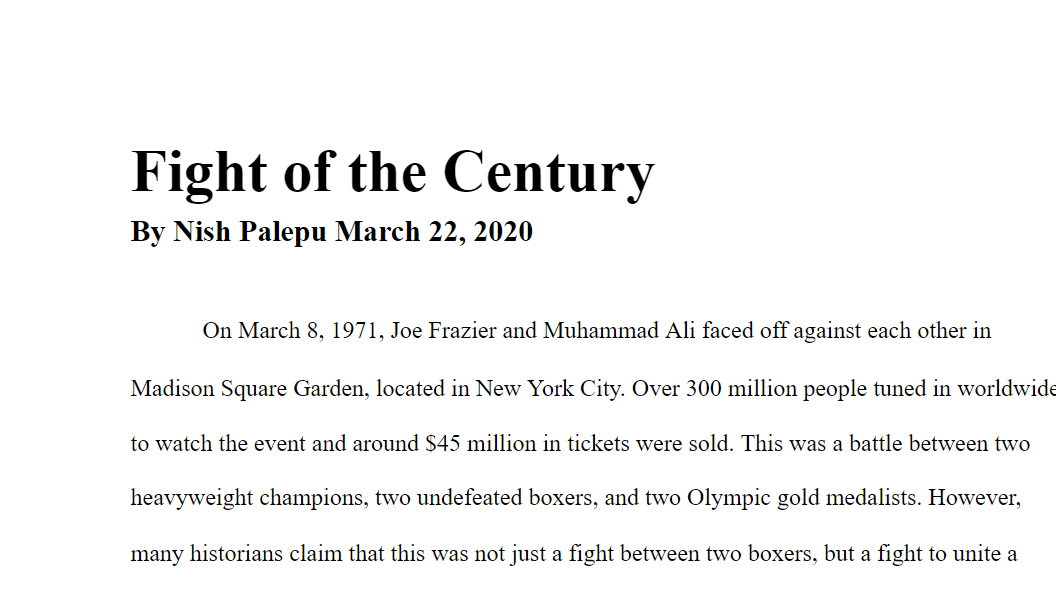This screenshot has width=1056, height=597.
Task: Click the word "worldwide"
Action: (1008, 388)
